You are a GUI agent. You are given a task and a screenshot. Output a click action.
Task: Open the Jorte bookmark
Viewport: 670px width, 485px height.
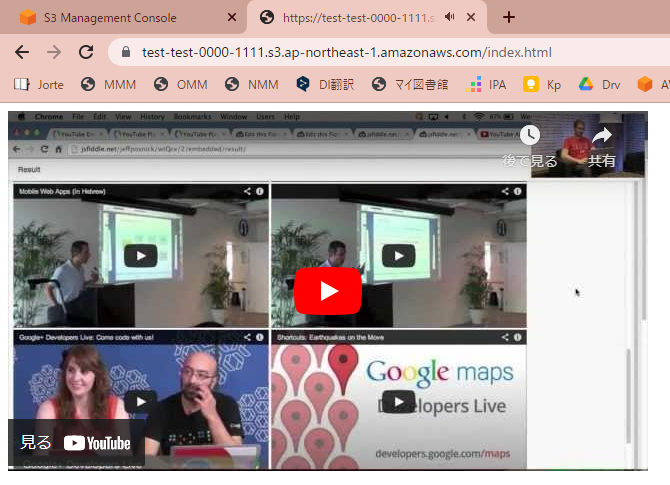click(x=38, y=85)
